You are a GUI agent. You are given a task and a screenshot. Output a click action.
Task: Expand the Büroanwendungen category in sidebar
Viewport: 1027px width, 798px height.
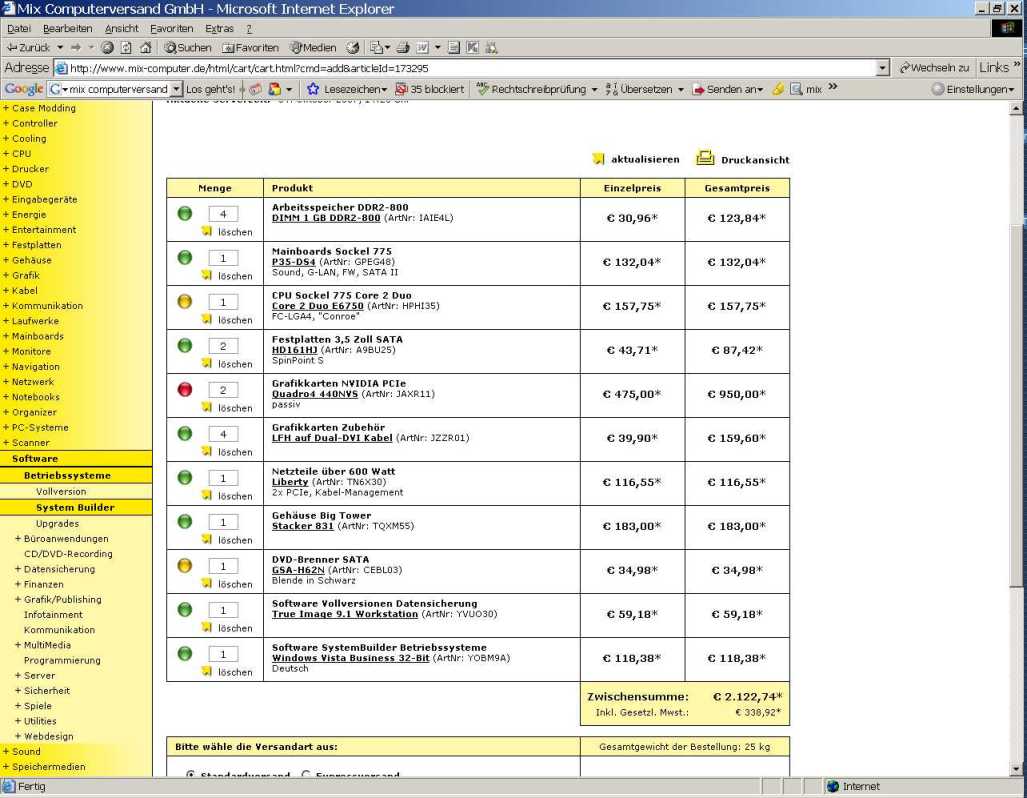point(18,538)
